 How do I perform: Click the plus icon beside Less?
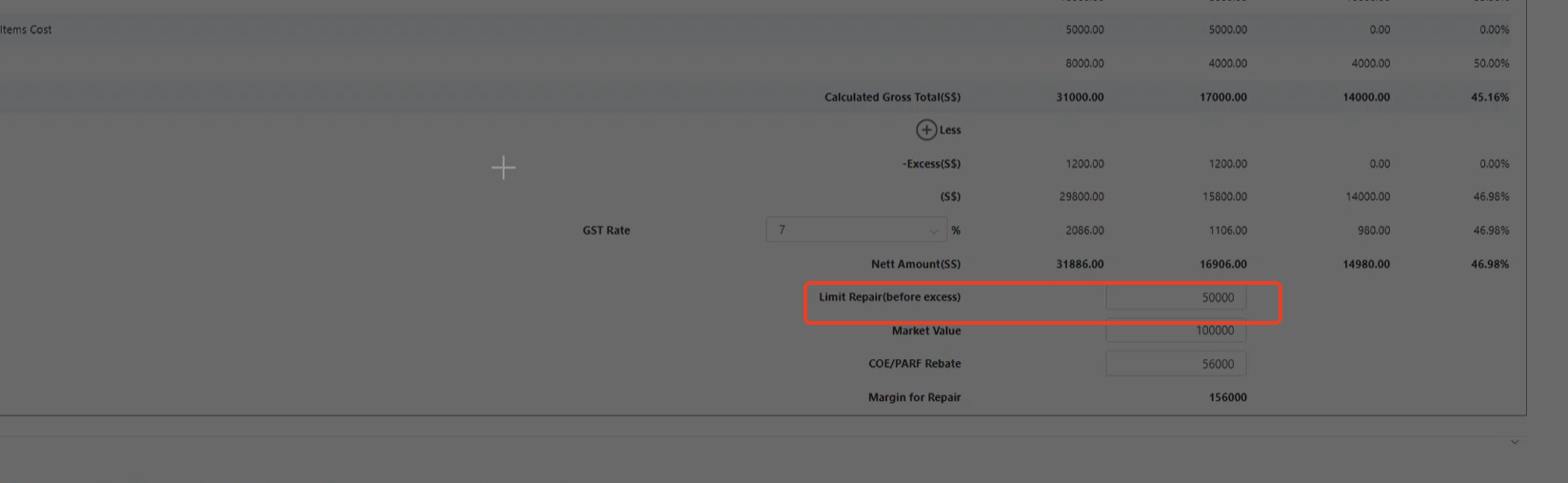[925, 130]
